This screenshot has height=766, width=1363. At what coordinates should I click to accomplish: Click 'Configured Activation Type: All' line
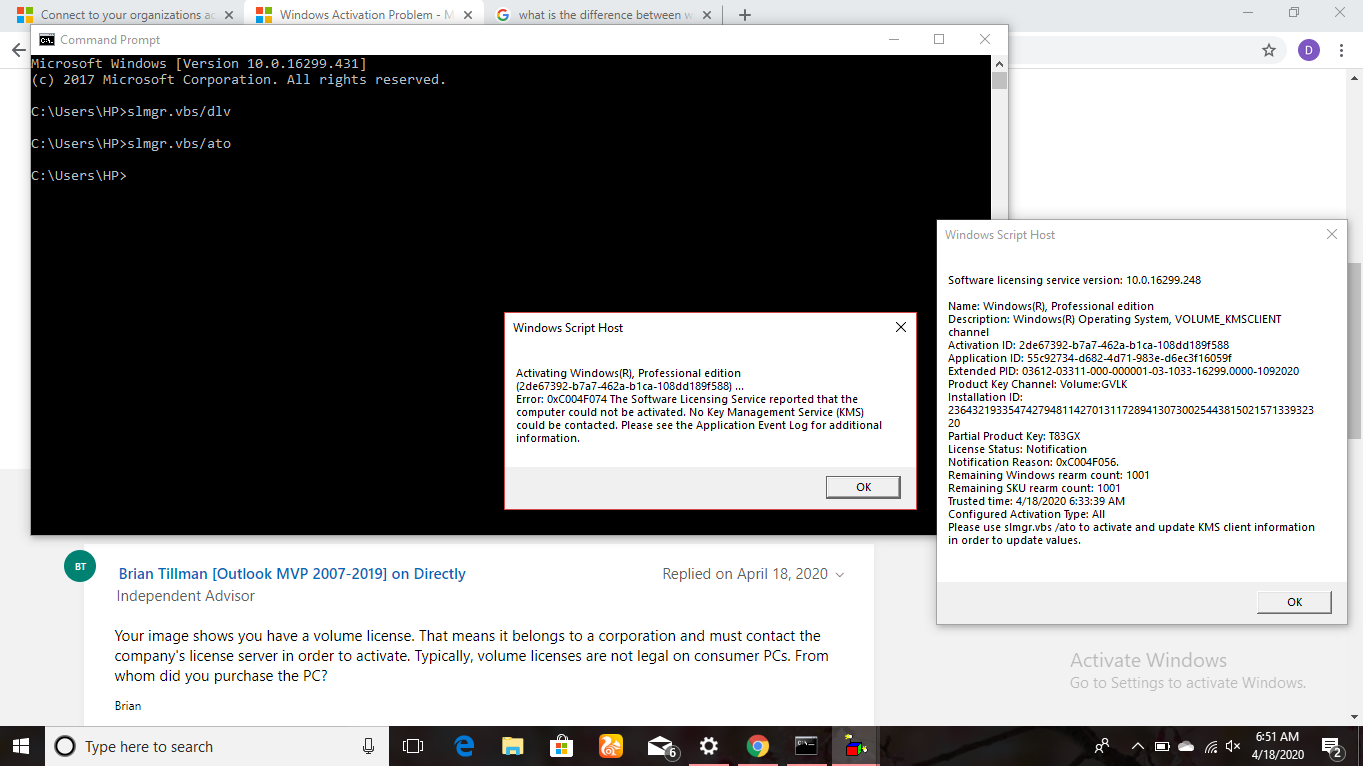coord(1026,514)
